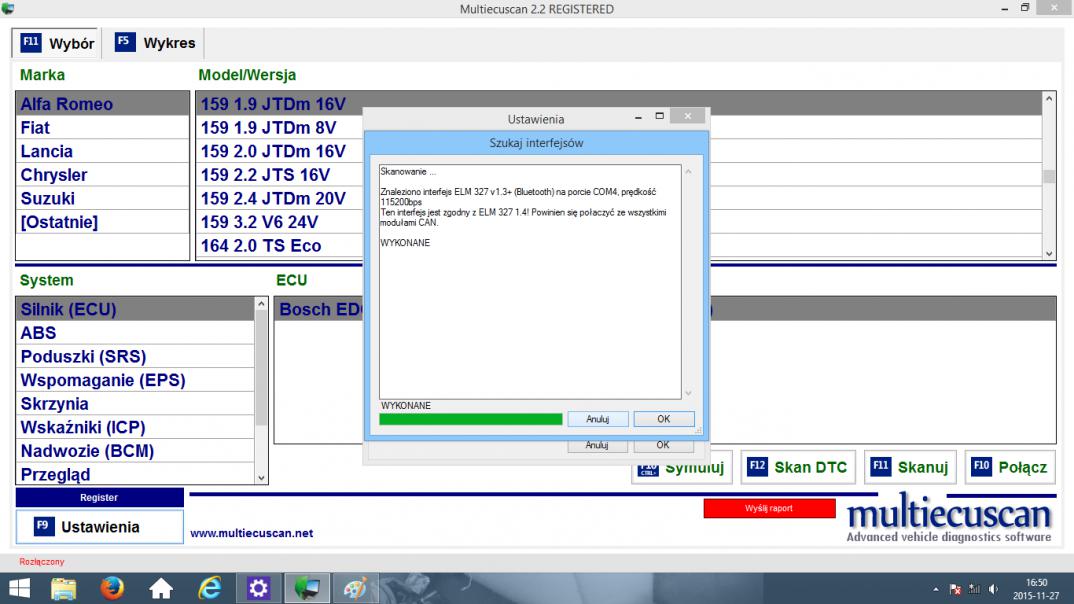Click the scan results text area
The width and height of the screenshot is (1074, 604).
(530, 281)
